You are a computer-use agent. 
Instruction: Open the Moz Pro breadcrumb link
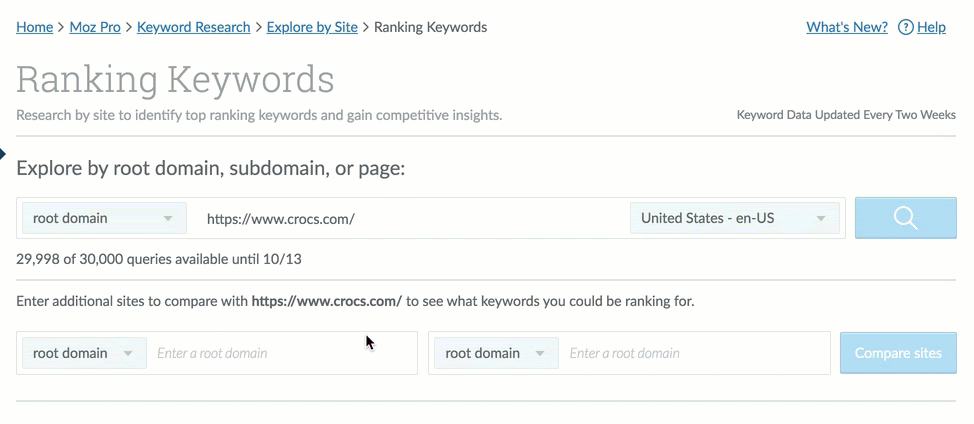click(95, 27)
